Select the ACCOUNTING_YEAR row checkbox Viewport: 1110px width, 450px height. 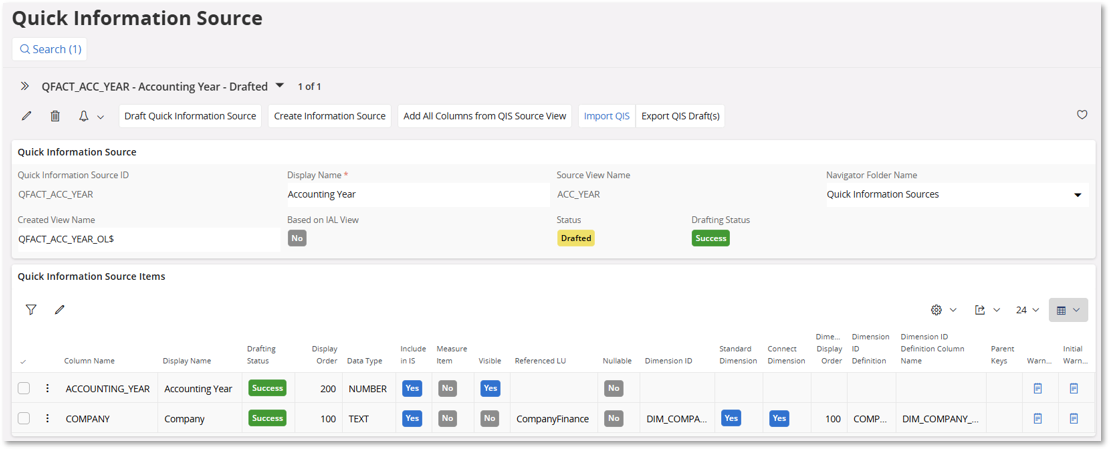pos(24,388)
